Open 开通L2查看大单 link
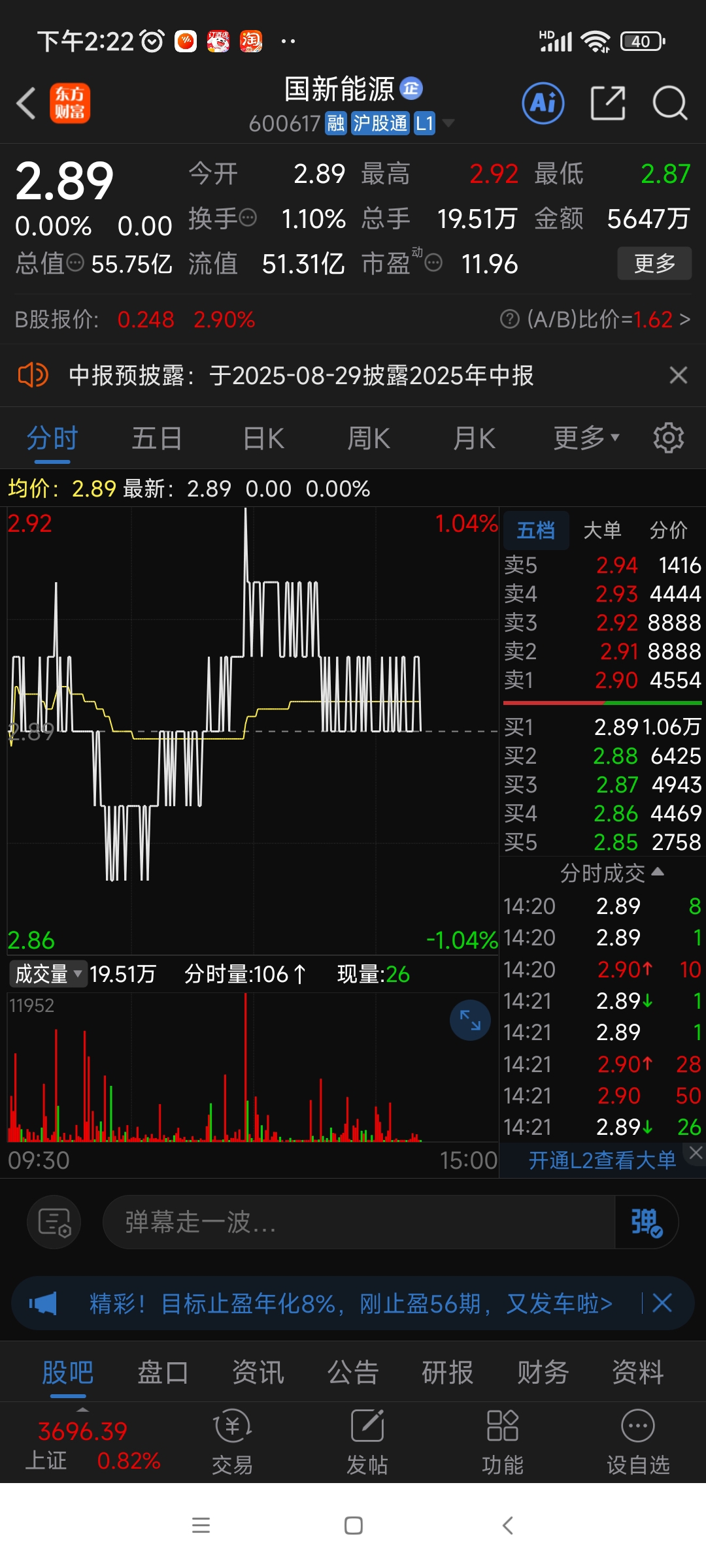 (602, 1160)
